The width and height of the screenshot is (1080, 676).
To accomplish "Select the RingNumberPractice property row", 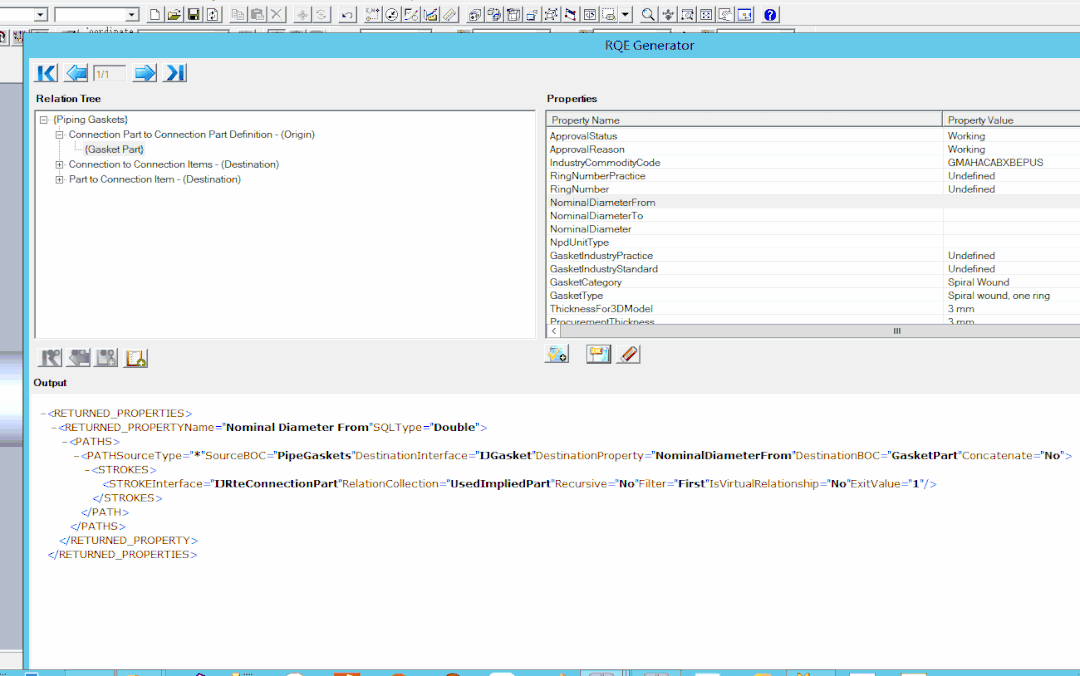I will pos(813,176).
